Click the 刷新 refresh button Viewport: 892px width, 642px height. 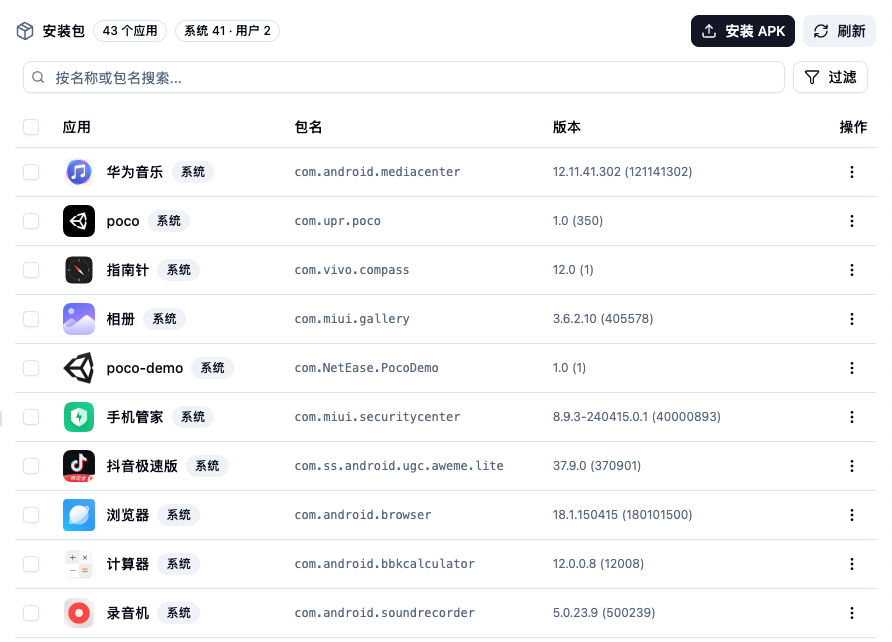pos(839,30)
